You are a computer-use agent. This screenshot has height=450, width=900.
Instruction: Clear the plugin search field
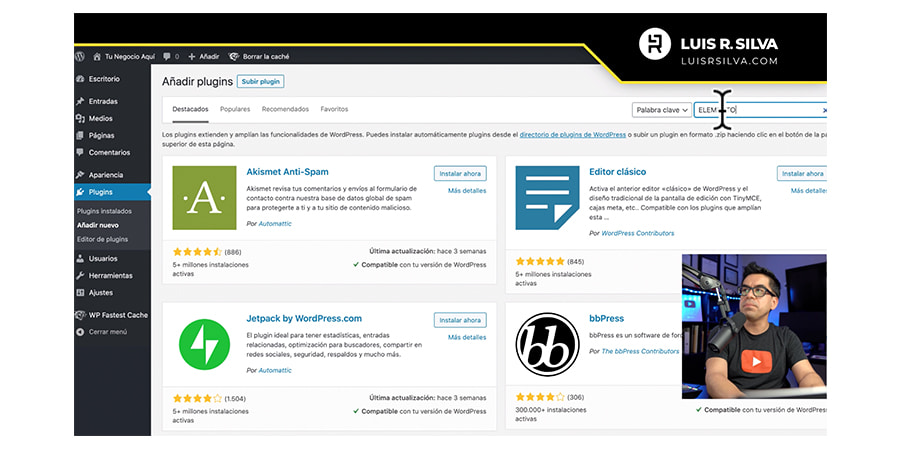[825, 110]
